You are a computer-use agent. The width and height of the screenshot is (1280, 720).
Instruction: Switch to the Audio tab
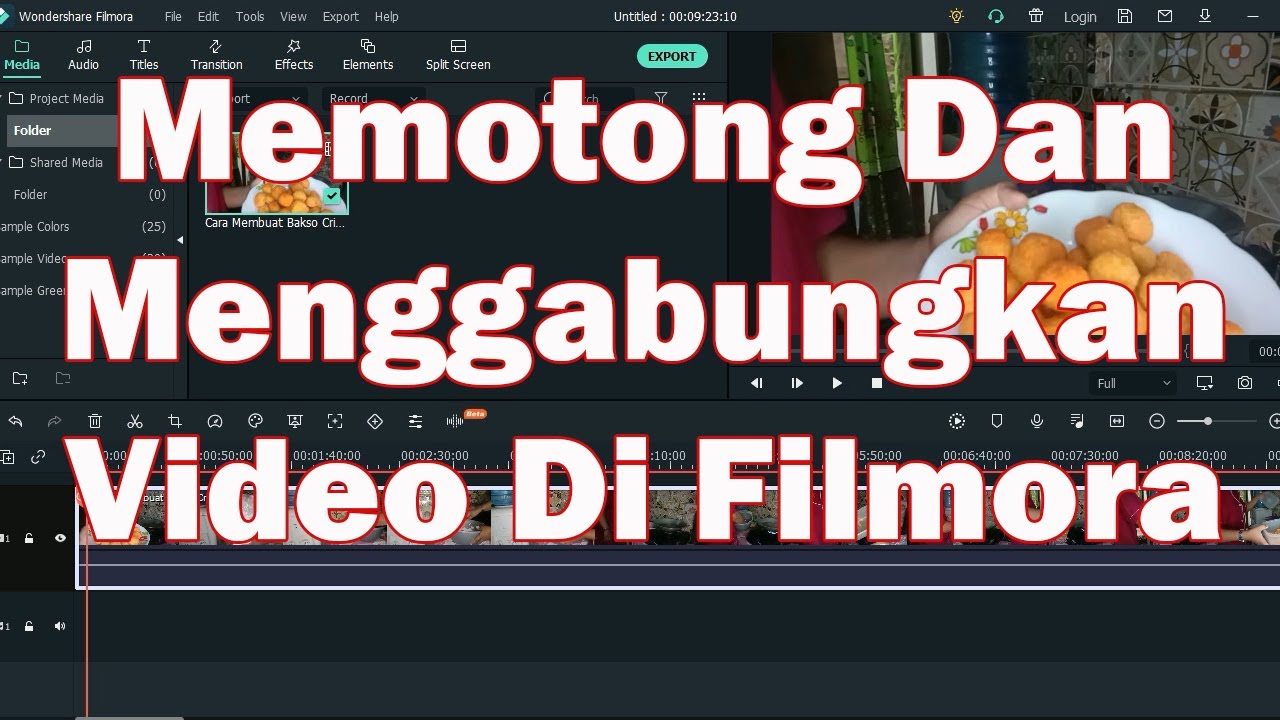[x=83, y=55]
